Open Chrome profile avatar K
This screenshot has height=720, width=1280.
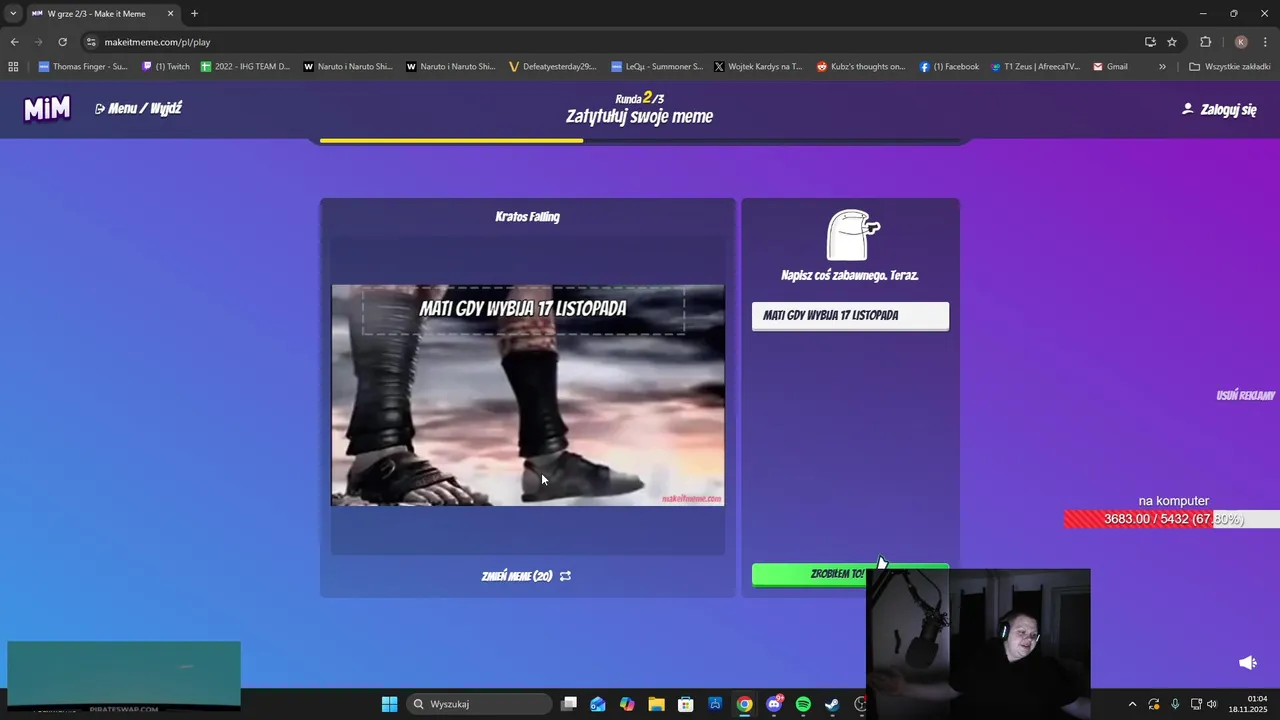click(x=1241, y=42)
